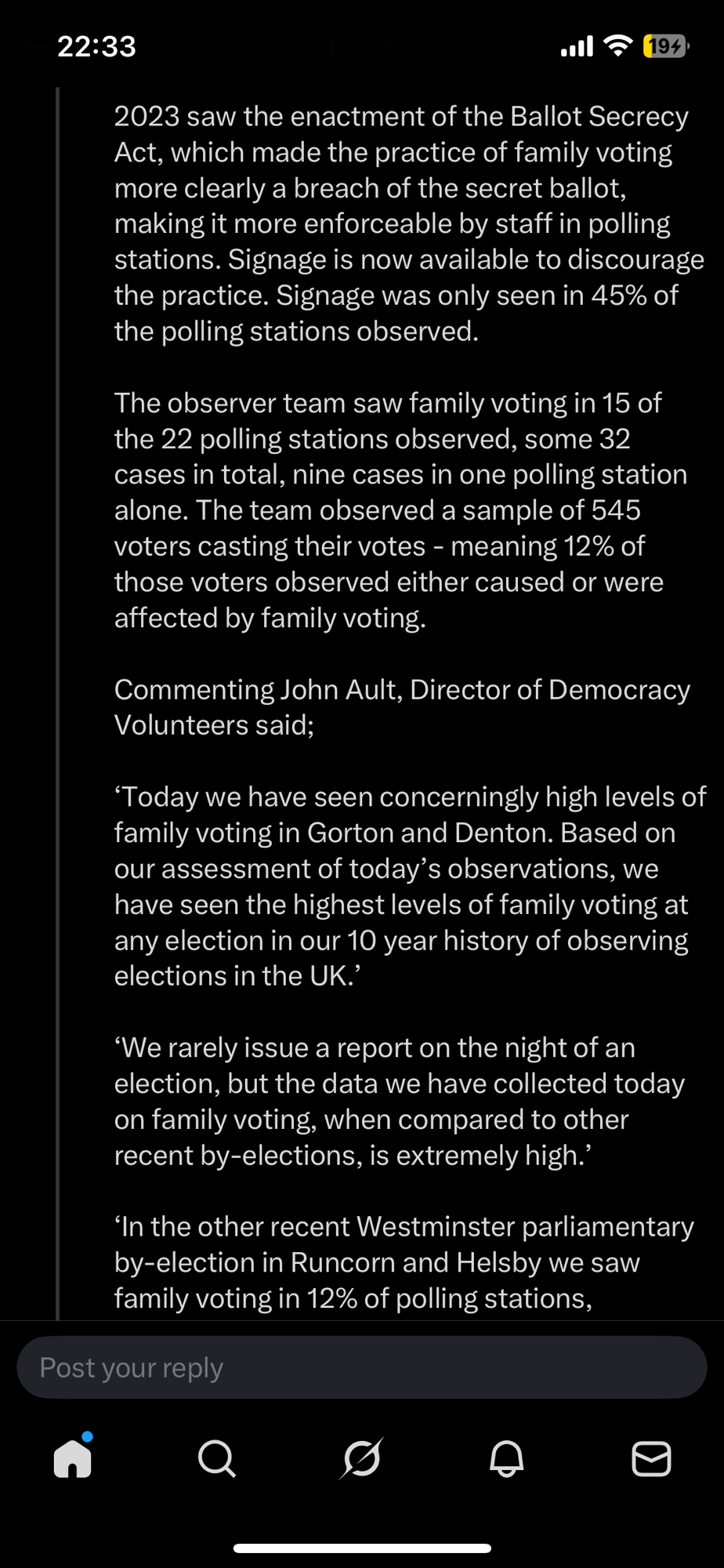Tap the Ballot Secrecy Act paragraph

click(x=400, y=223)
